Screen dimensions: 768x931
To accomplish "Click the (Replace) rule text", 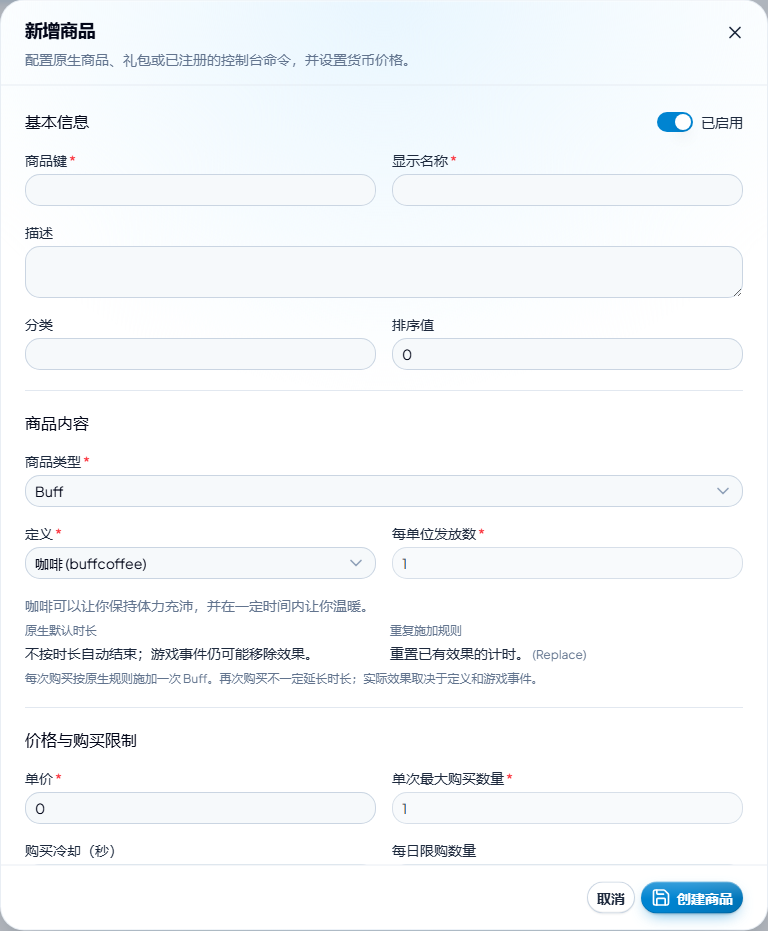I will (559, 655).
